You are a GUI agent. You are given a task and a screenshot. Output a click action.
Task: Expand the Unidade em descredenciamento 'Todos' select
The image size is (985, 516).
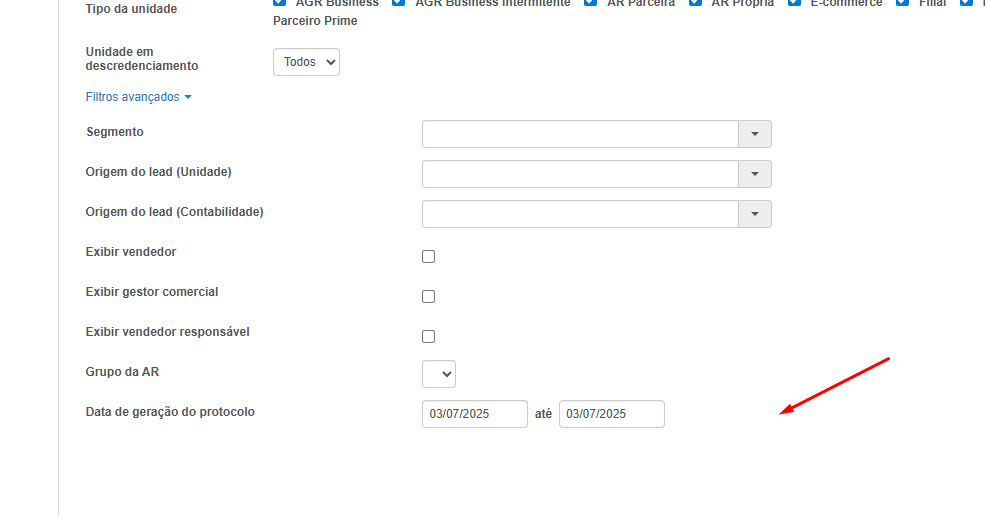click(306, 62)
